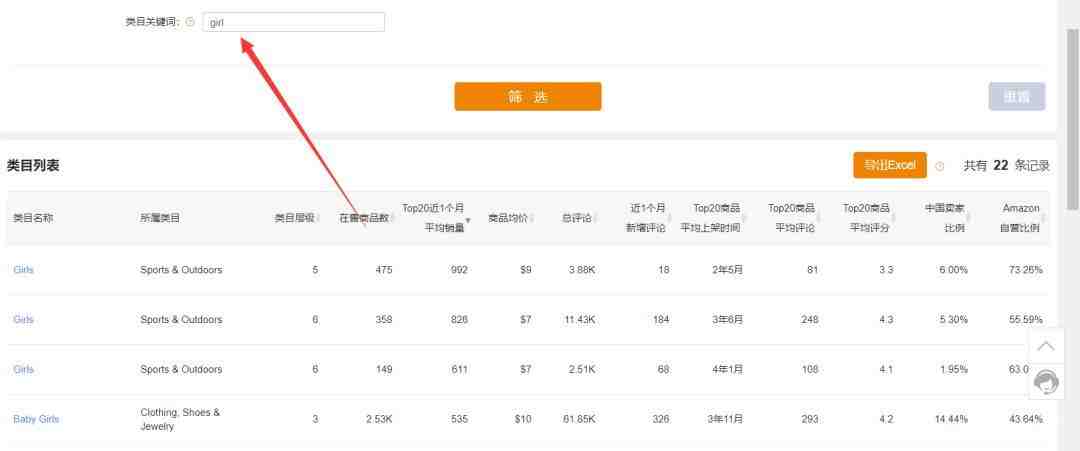Click help icon beside 类目关键词 label

[190, 23]
